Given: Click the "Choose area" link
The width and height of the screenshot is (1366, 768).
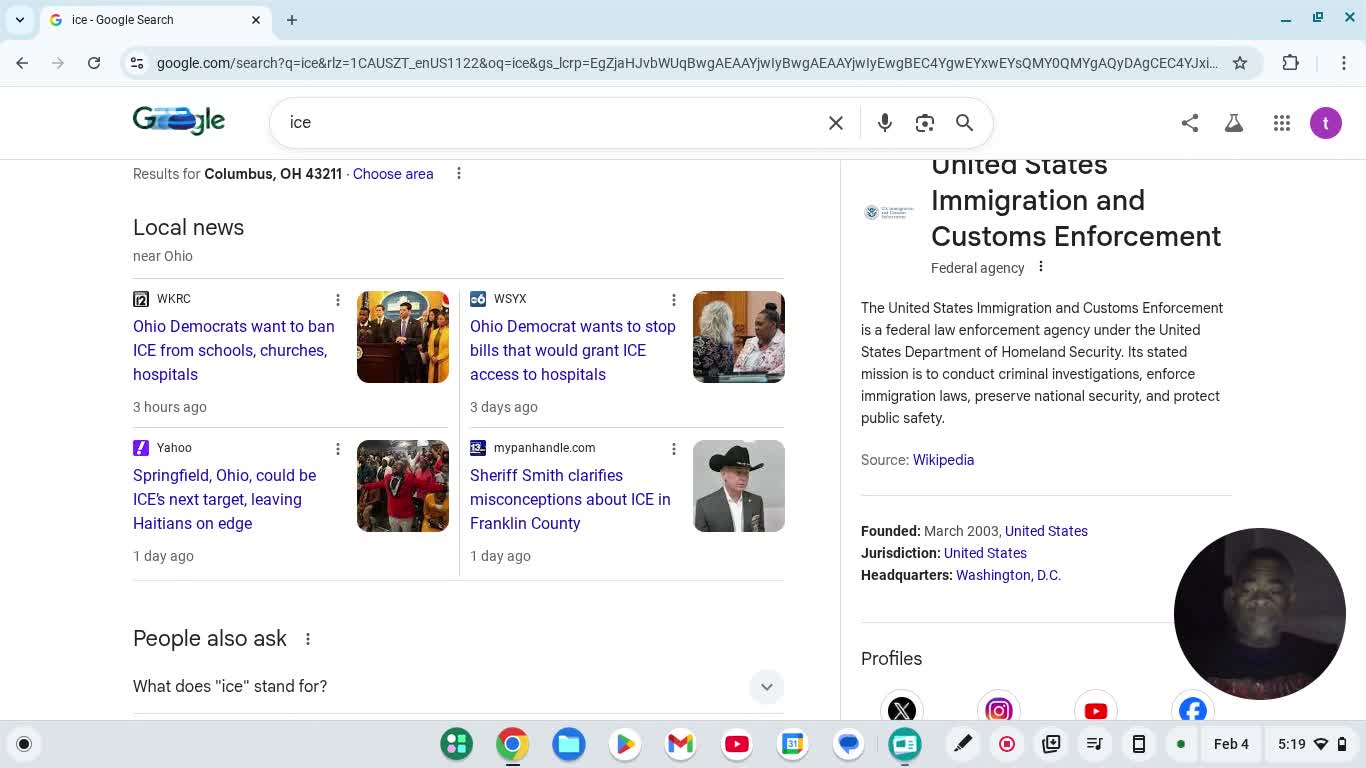Looking at the screenshot, I should click(393, 174).
